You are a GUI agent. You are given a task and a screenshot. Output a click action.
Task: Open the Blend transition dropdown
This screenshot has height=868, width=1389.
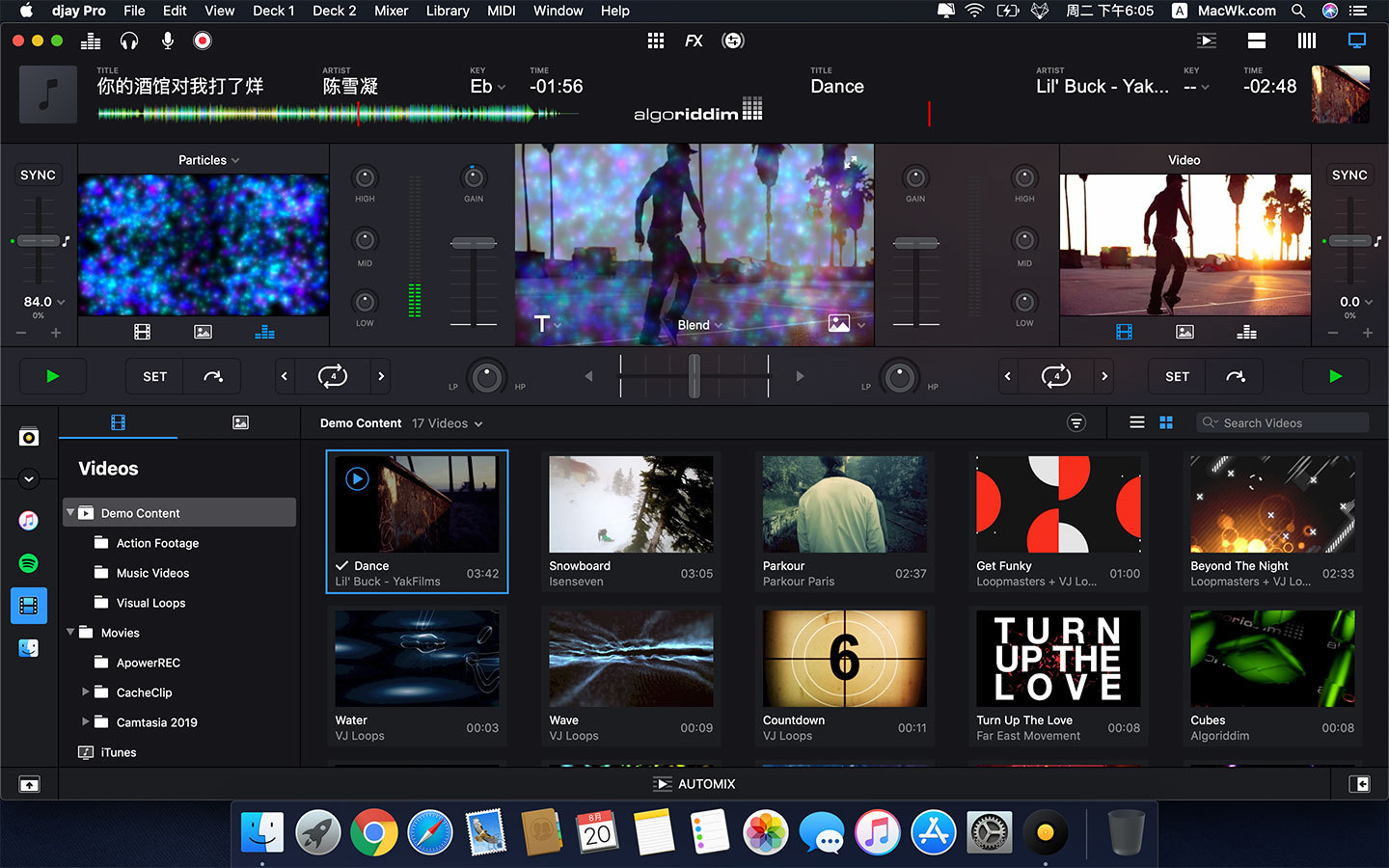pyautogui.click(x=699, y=325)
